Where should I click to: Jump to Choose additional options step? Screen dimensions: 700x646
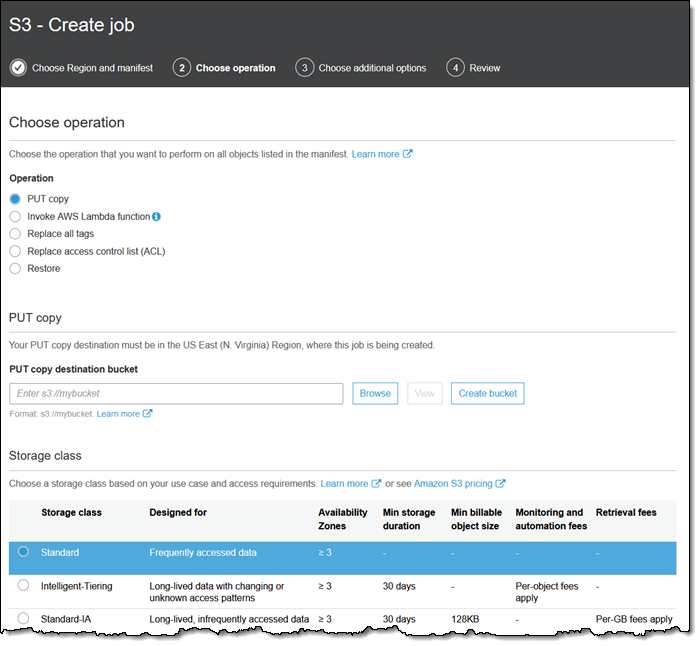pyautogui.click(x=372, y=68)
